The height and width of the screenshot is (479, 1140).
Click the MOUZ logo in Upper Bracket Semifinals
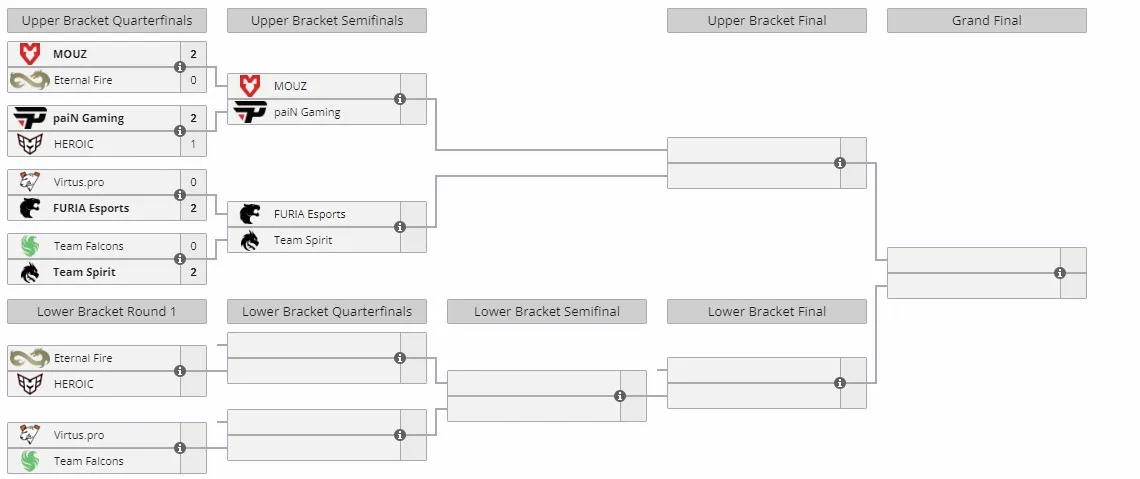point(249,86)
